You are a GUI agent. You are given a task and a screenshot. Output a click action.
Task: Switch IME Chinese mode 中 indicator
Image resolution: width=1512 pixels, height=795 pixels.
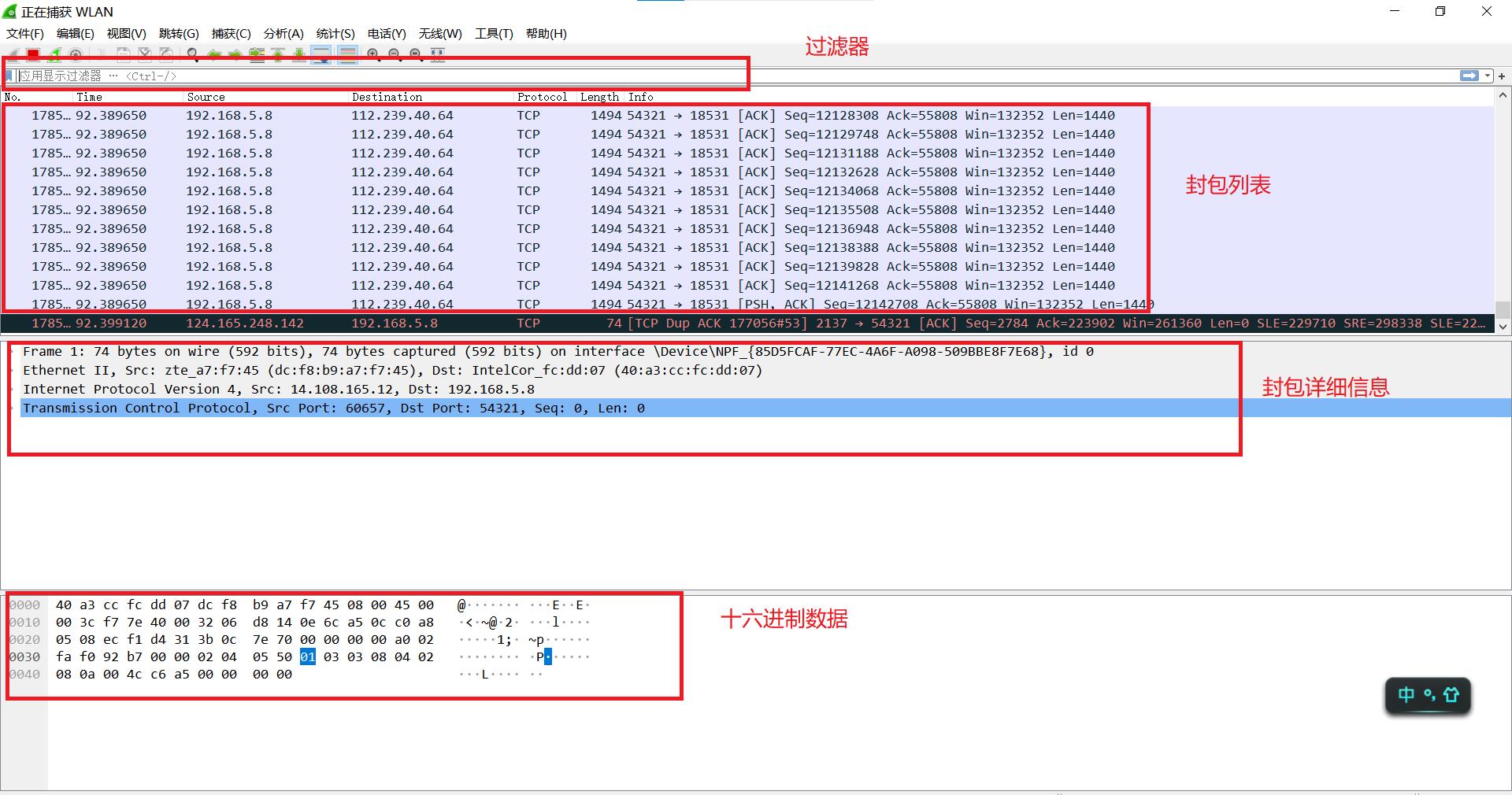click(x=1406, y=694)
